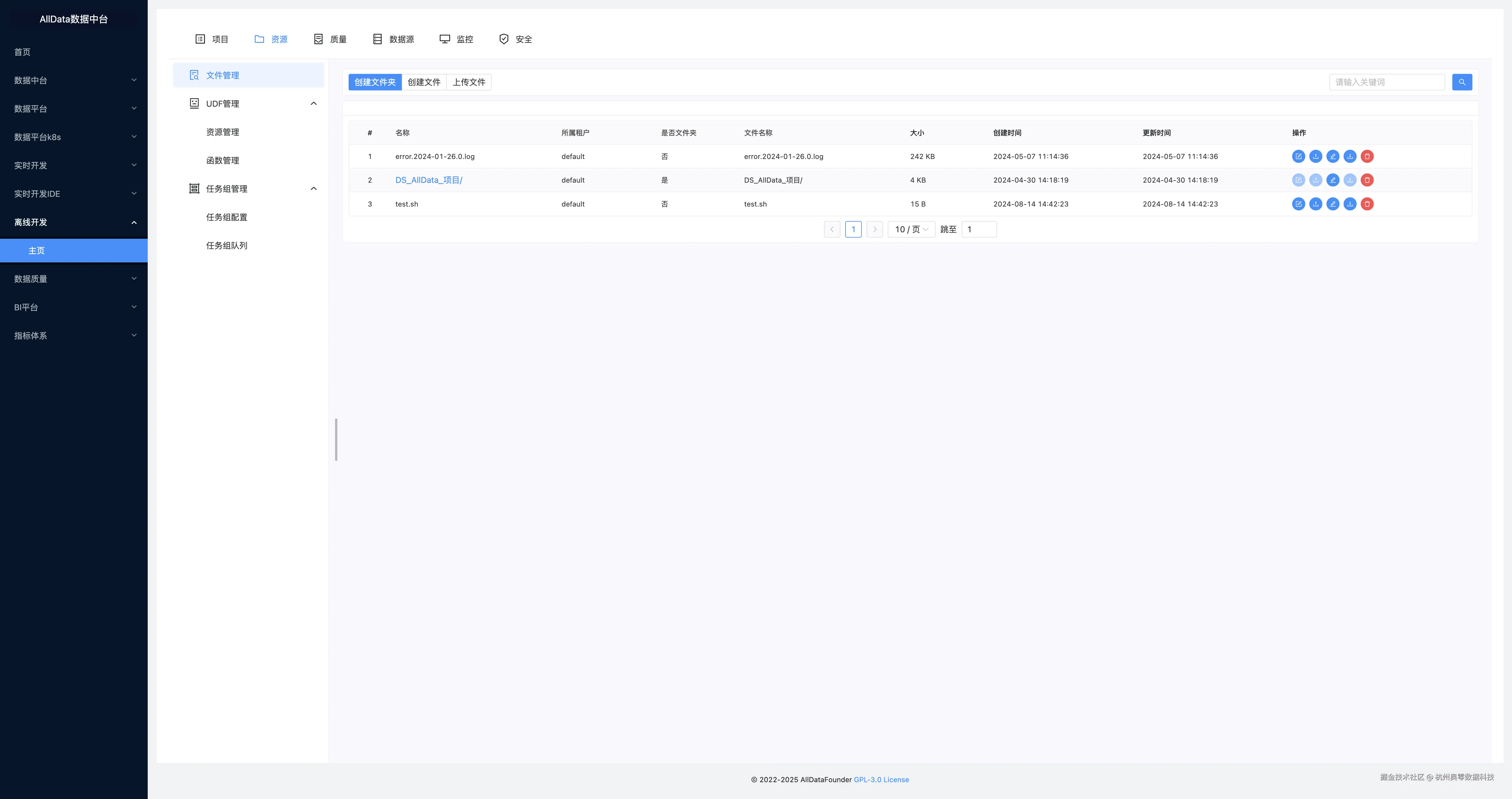Click the upload icon in the test.sh row
Viewport: 1512px width, 799px height.
1315,204
